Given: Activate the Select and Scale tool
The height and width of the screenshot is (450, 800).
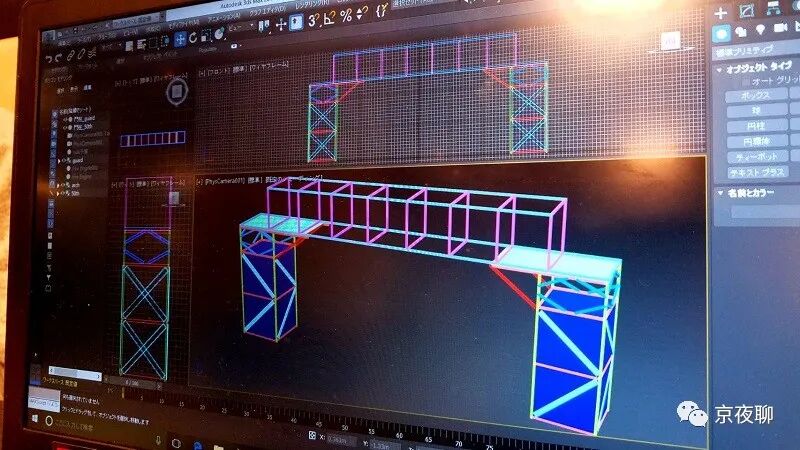Looking at the screenshot, I should pyautogui.click(x=206, y=36).
